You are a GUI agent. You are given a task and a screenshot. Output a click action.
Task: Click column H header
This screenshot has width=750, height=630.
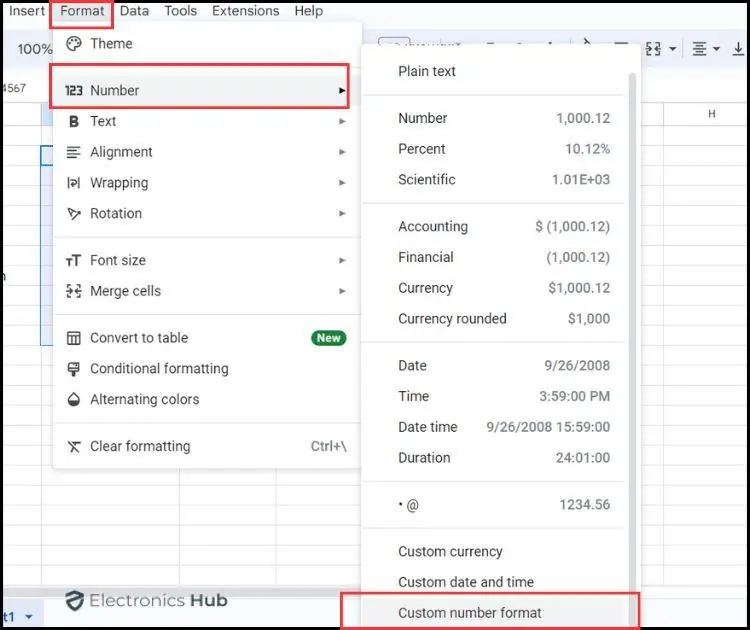click(712, 114)
